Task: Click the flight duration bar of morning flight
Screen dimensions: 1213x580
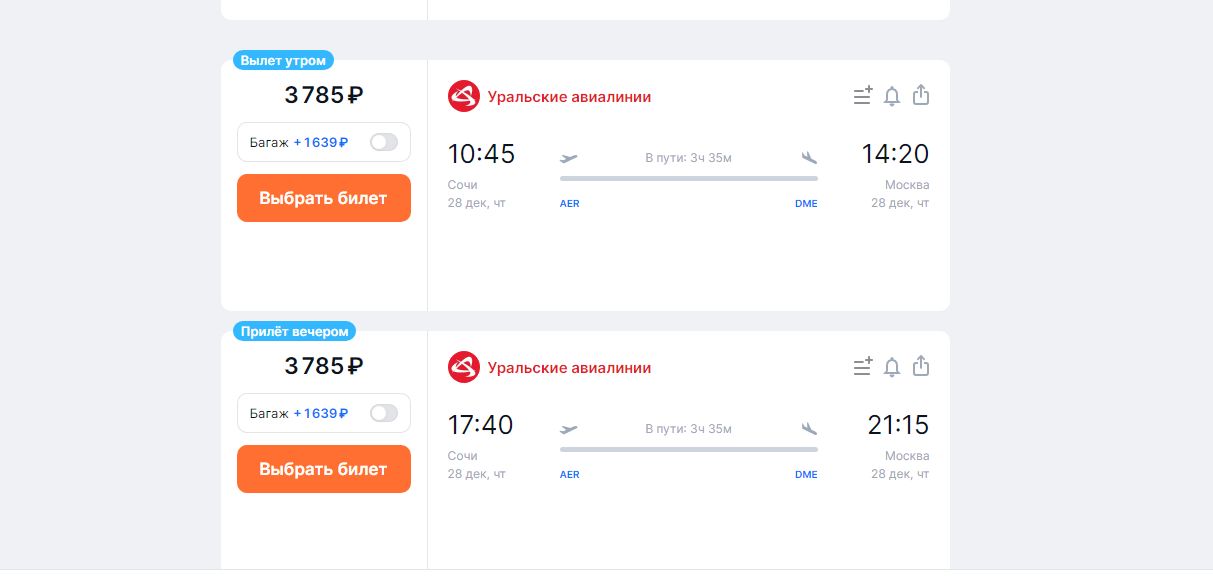Action: point(688,178)
